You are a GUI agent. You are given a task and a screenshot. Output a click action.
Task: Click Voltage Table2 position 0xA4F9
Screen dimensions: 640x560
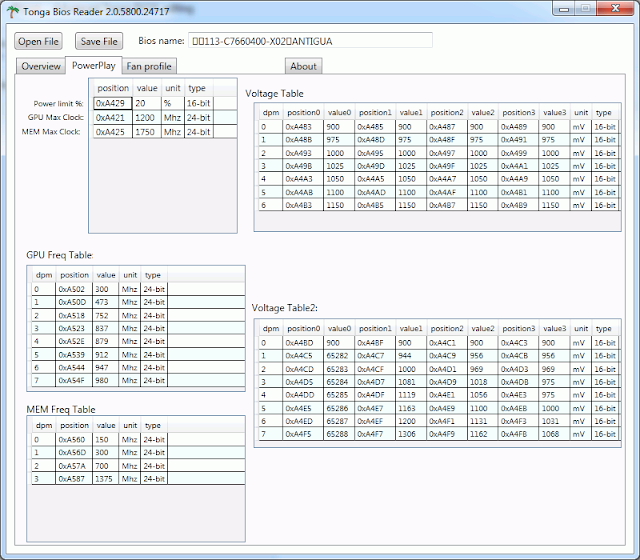click(x=447, y=434)
